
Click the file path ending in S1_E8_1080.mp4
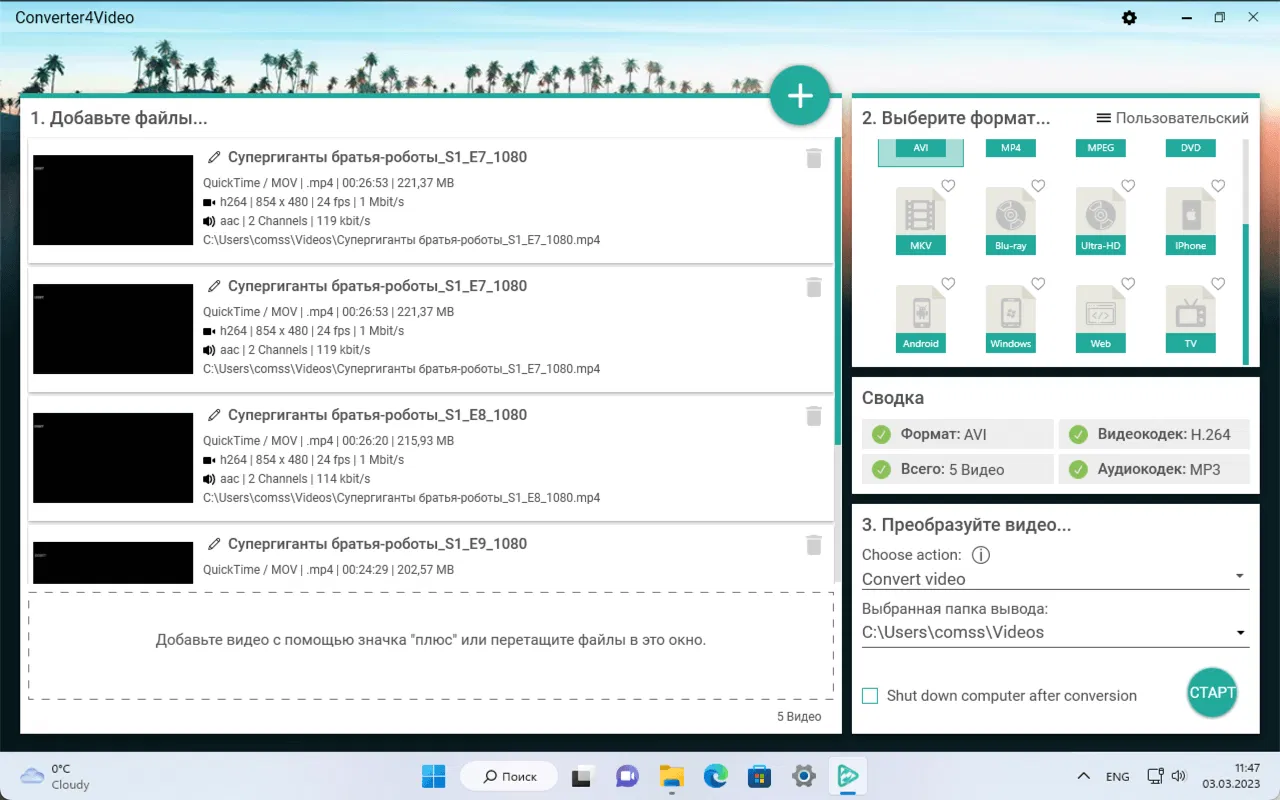402,498
